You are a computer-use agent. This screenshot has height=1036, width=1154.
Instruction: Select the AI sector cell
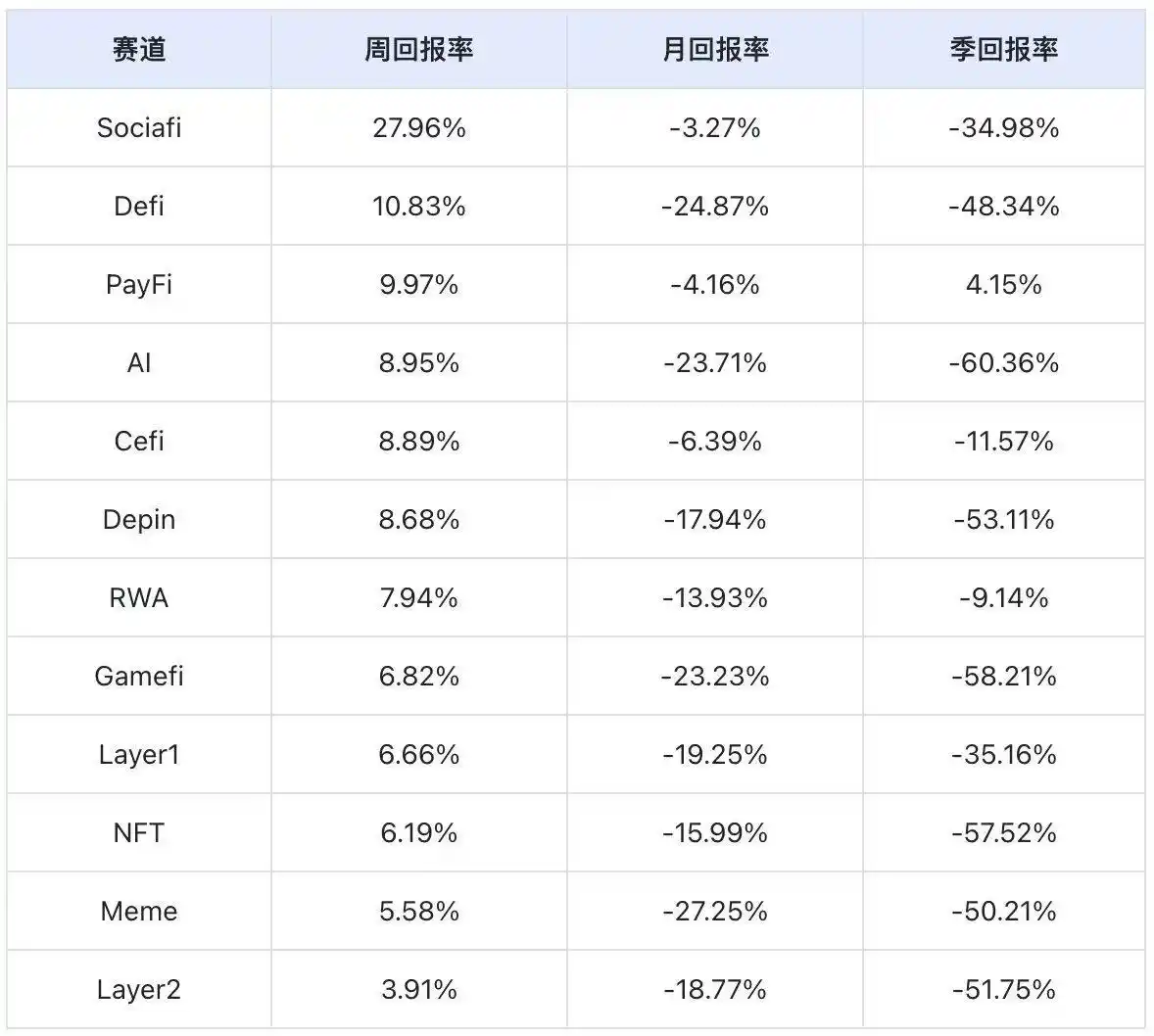139,362
